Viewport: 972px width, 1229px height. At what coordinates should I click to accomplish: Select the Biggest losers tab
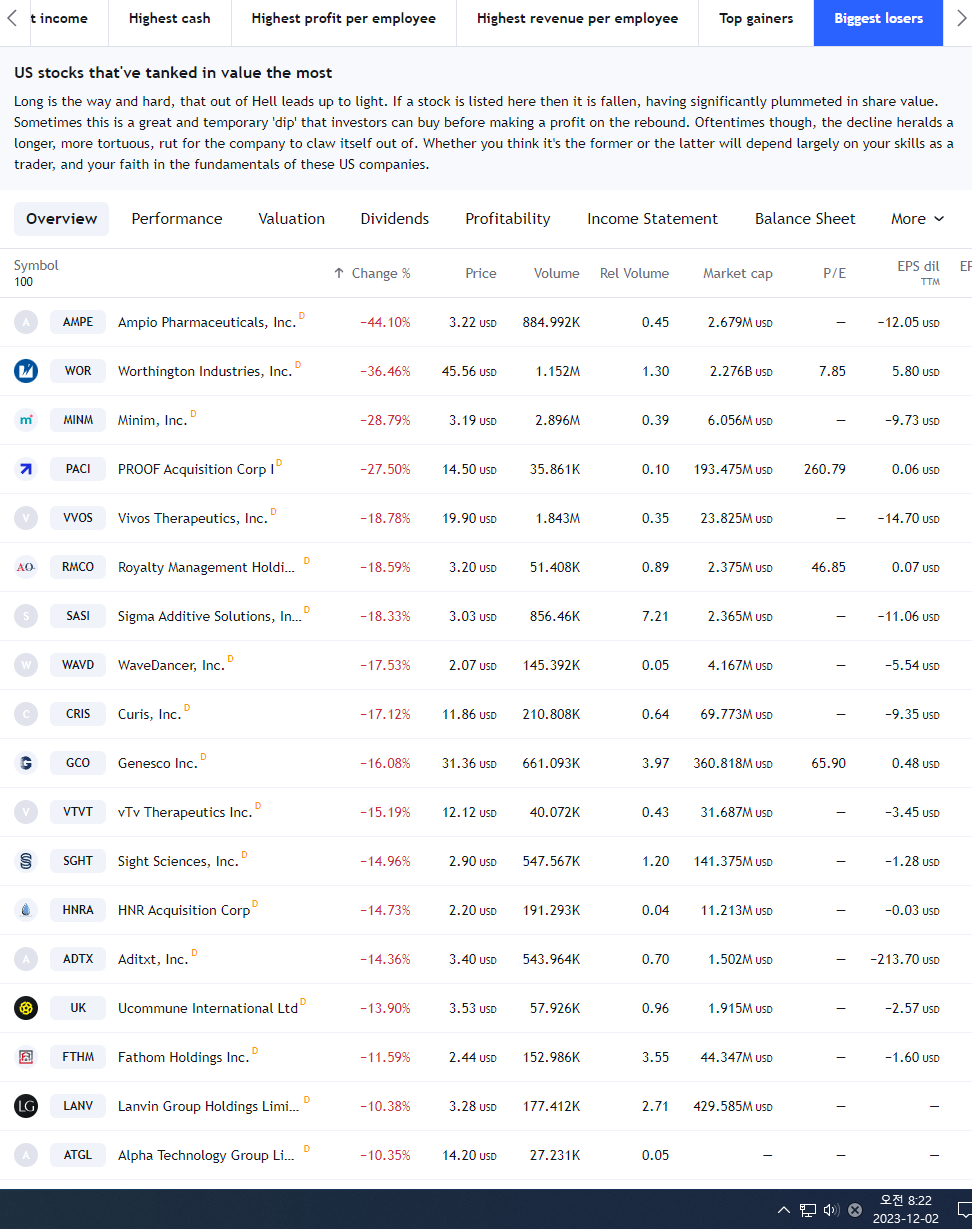(x=878, y=19)
